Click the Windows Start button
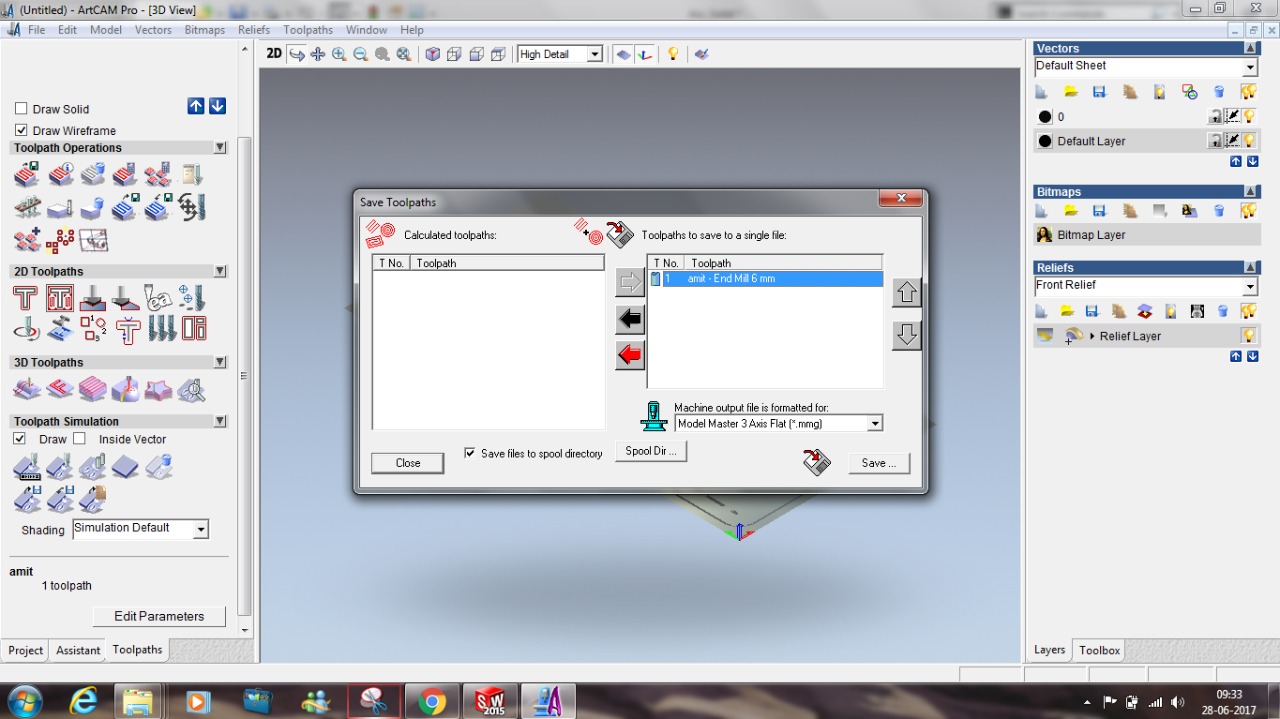The height and width of the screenshot is (719, 1280). [x=24, y=701]
